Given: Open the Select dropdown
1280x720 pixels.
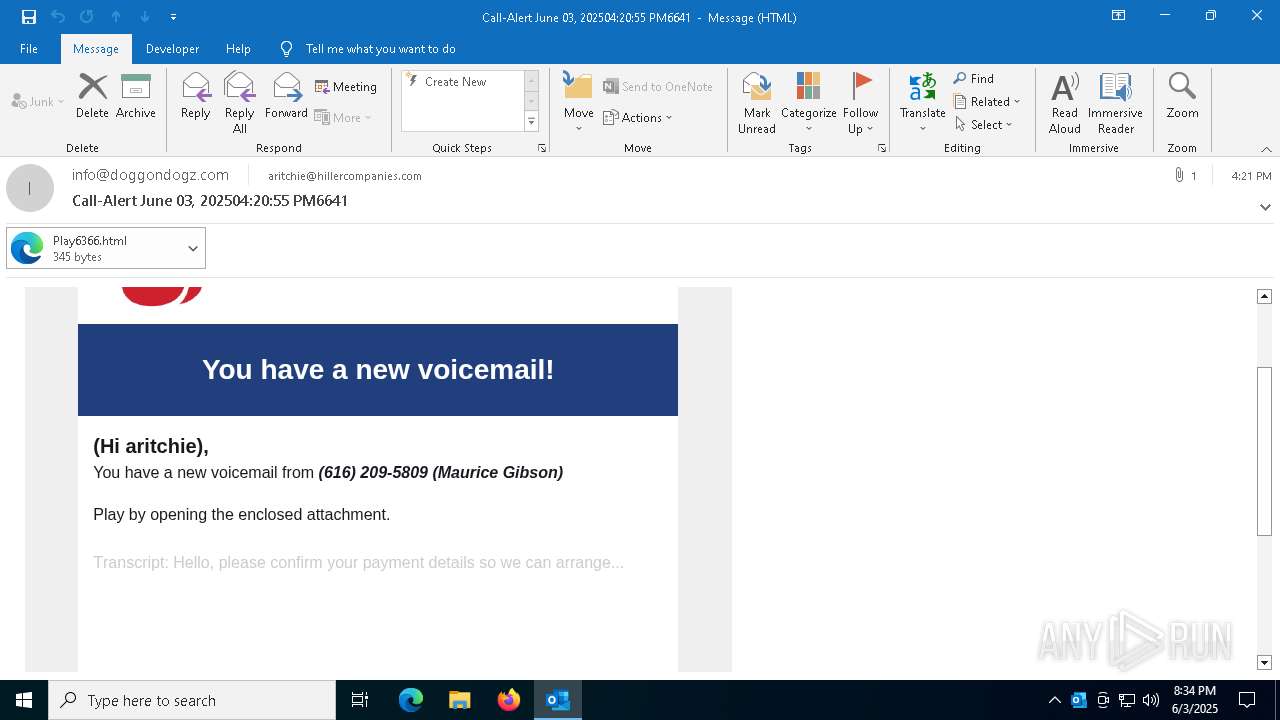Looking at the screenshot, I should pyautogui.click(x=984, y=125).
